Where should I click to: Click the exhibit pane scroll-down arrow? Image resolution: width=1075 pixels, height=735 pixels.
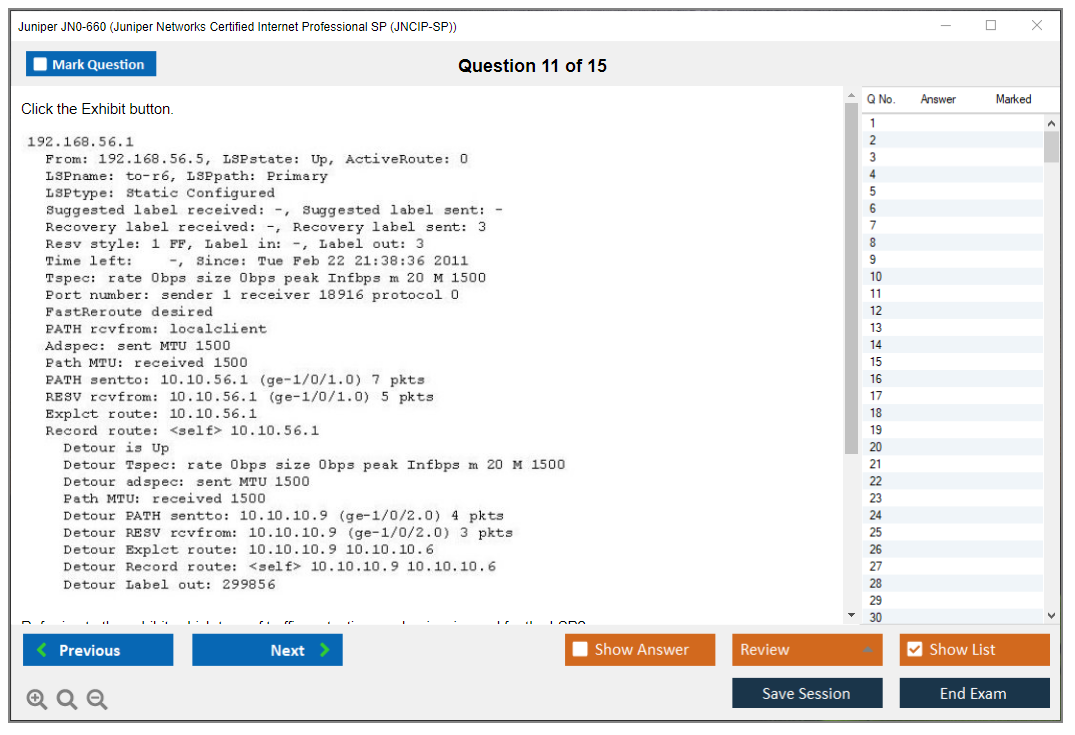point(851,614)
